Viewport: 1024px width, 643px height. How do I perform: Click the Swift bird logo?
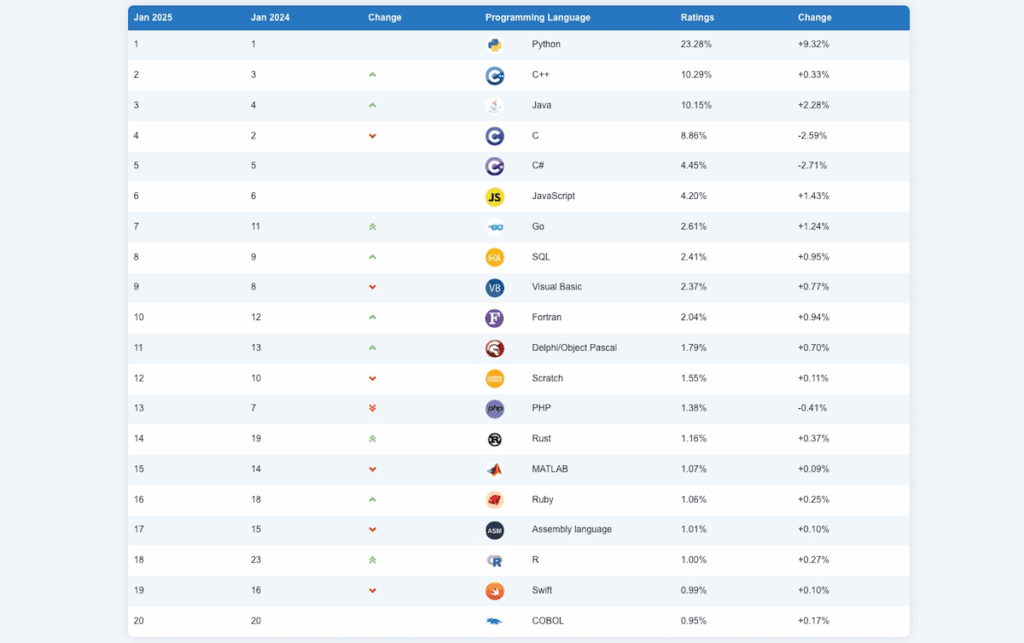pyautogui.click(x=494, y=591)
